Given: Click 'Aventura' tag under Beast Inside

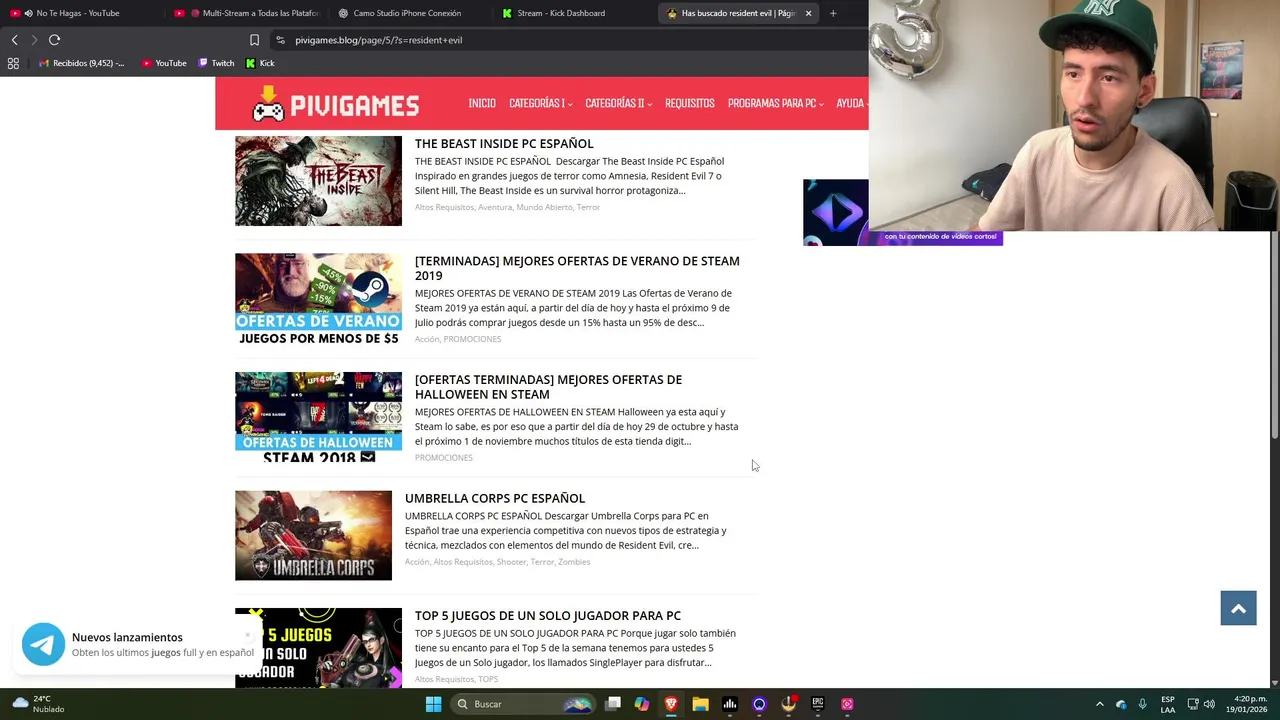Looking at the screenshot, I should click(x=495, y=207).
